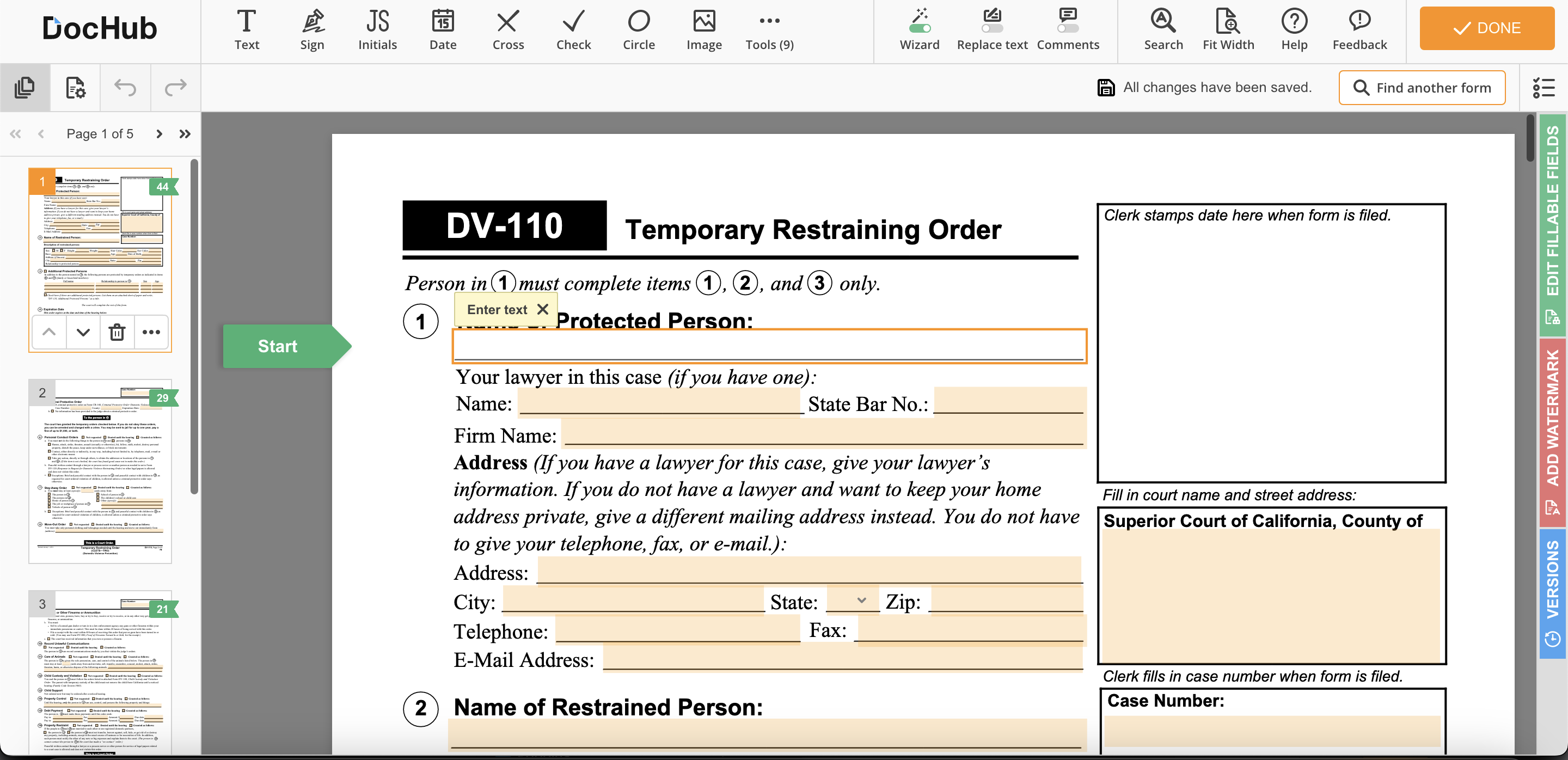The width and height of the screenshot is (1568, 760).
Task: Toggle the Wizard switch
Action: [x=919, y=28]
